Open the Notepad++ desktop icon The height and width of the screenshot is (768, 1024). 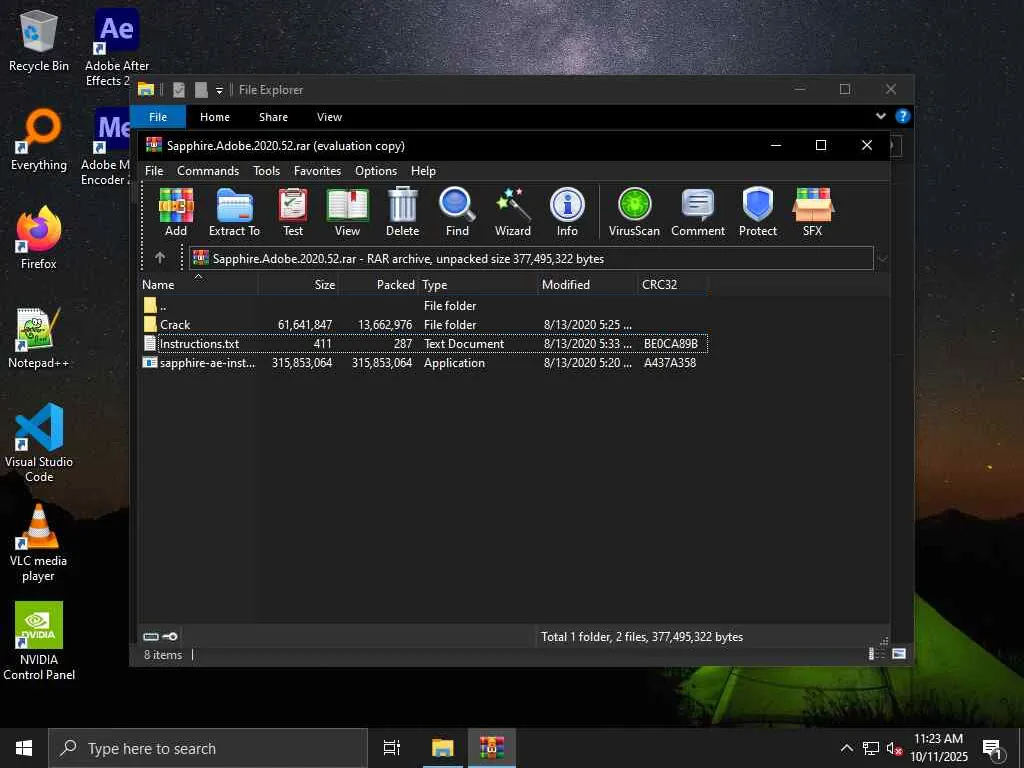[x=39, y=338]
